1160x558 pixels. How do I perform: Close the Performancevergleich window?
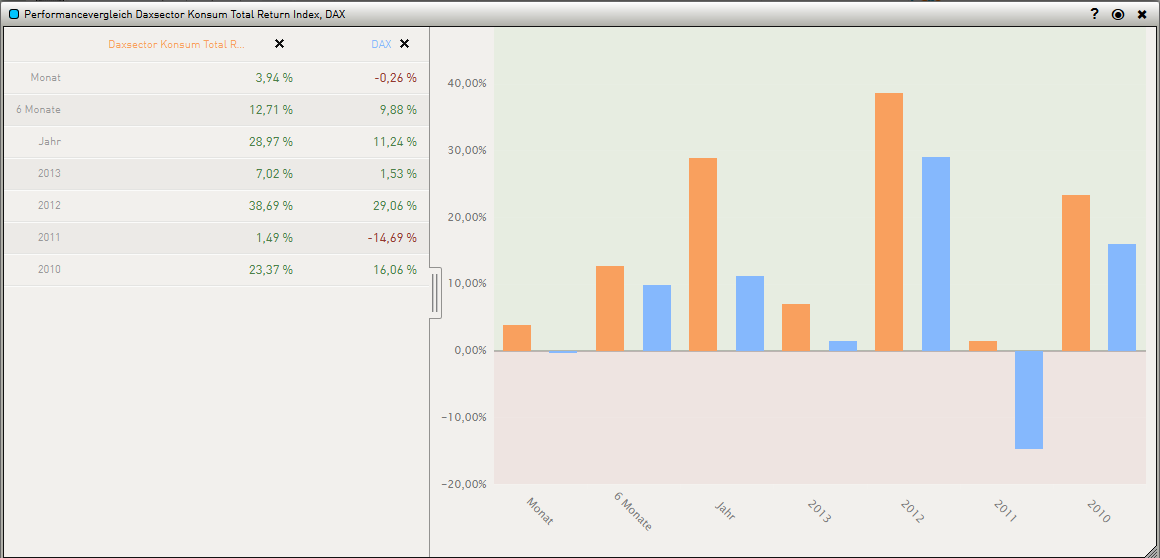1142,14
